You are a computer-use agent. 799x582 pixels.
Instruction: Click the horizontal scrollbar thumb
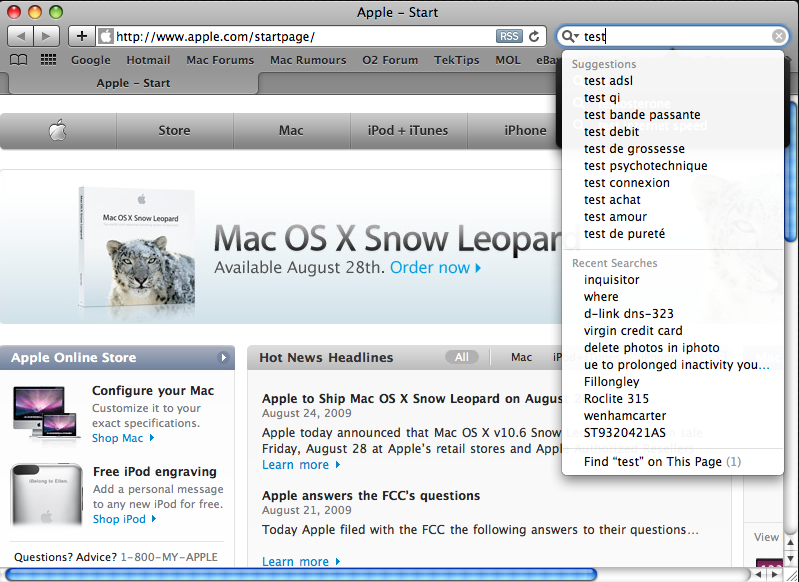(301, 575)
